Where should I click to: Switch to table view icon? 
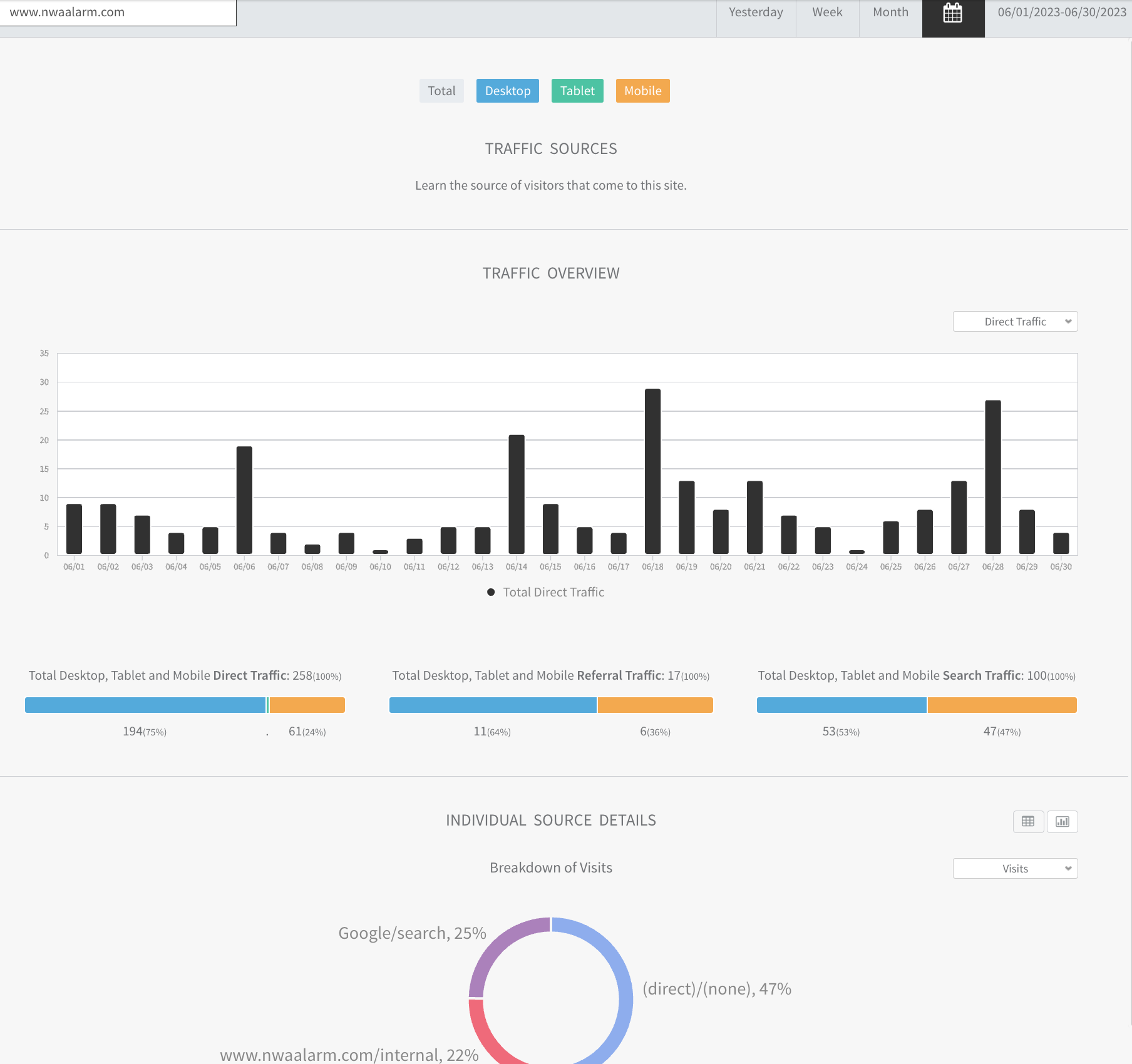(x=1028, y=821)
